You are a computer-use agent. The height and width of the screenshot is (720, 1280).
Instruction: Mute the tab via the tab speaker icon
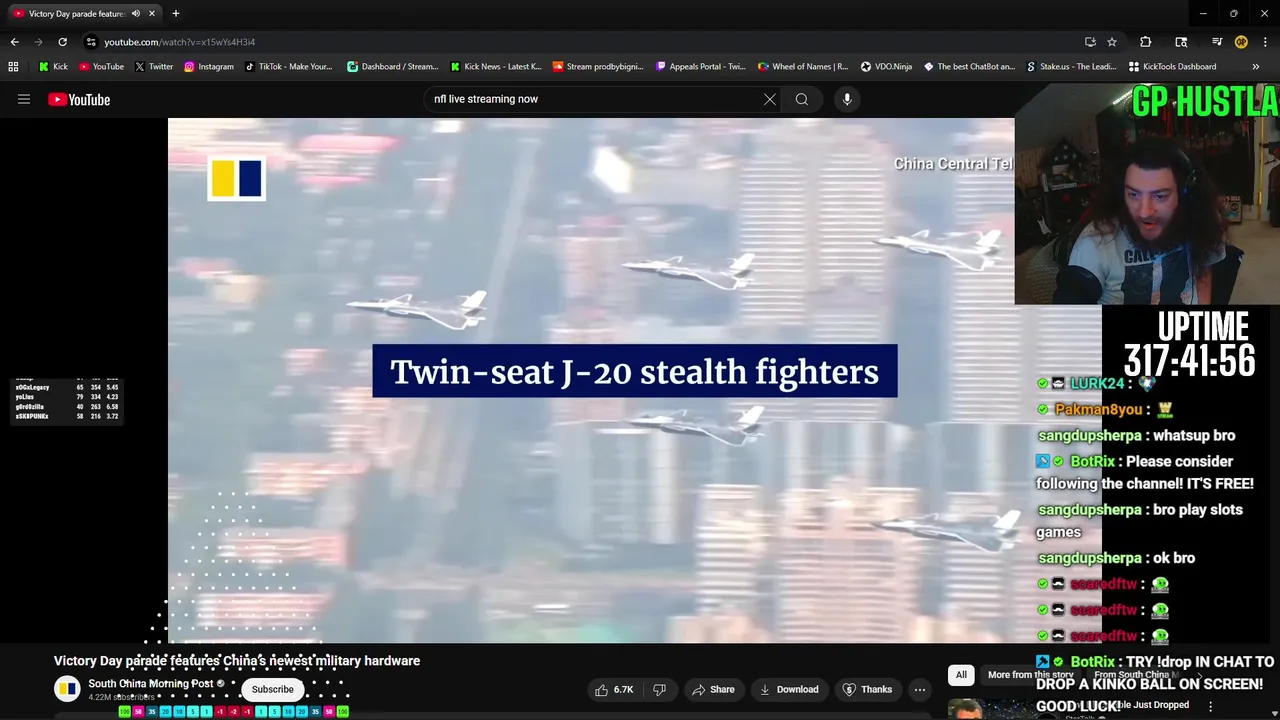[x=136, y=14]
